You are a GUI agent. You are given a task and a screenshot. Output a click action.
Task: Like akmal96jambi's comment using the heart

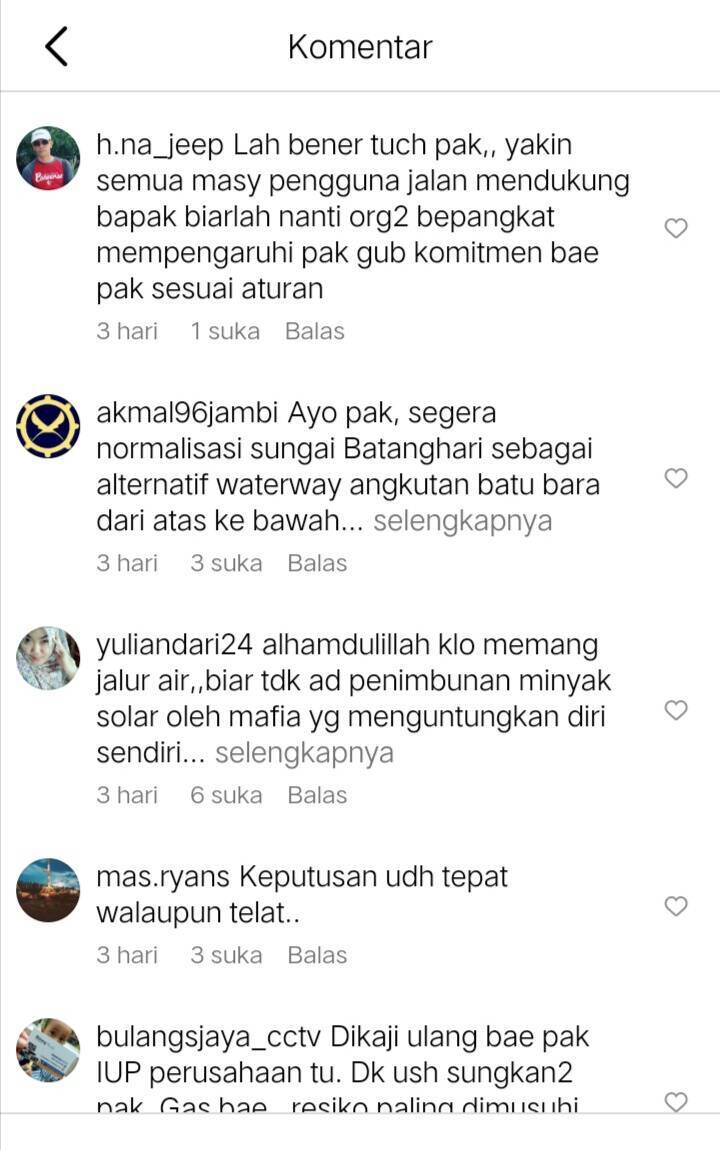[x=676, y=478]
